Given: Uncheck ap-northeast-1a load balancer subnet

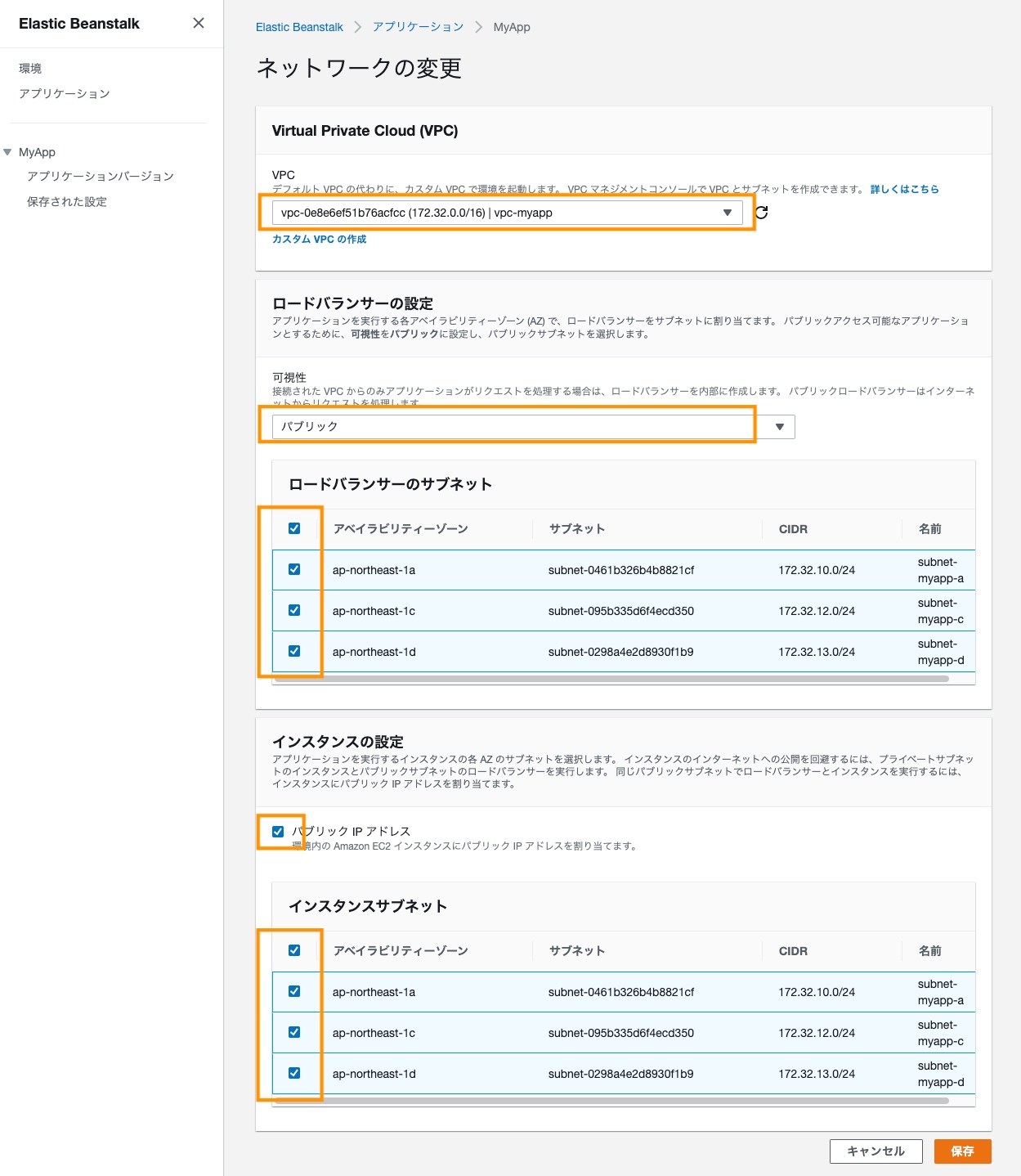Looking at the screenshot, I should coord(294,569).
